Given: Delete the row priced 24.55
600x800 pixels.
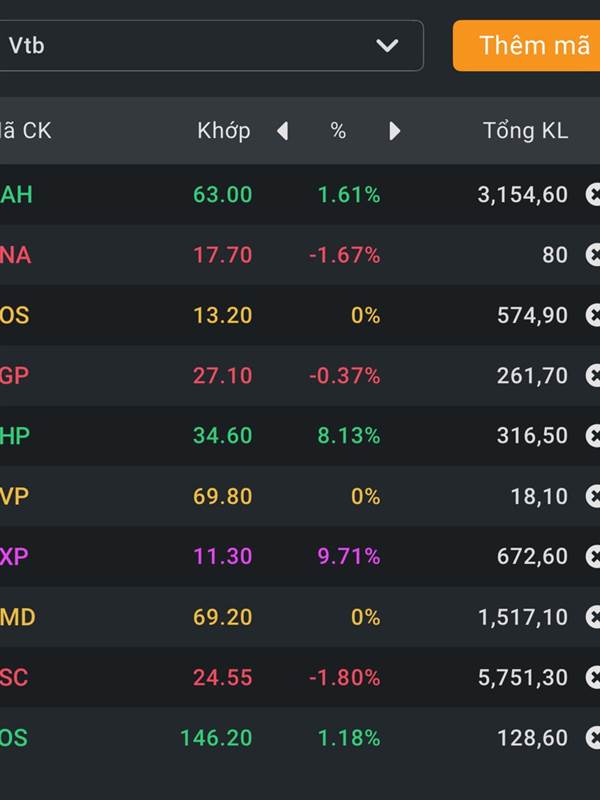Looking at the screenshot, I should tap(593, 677).
